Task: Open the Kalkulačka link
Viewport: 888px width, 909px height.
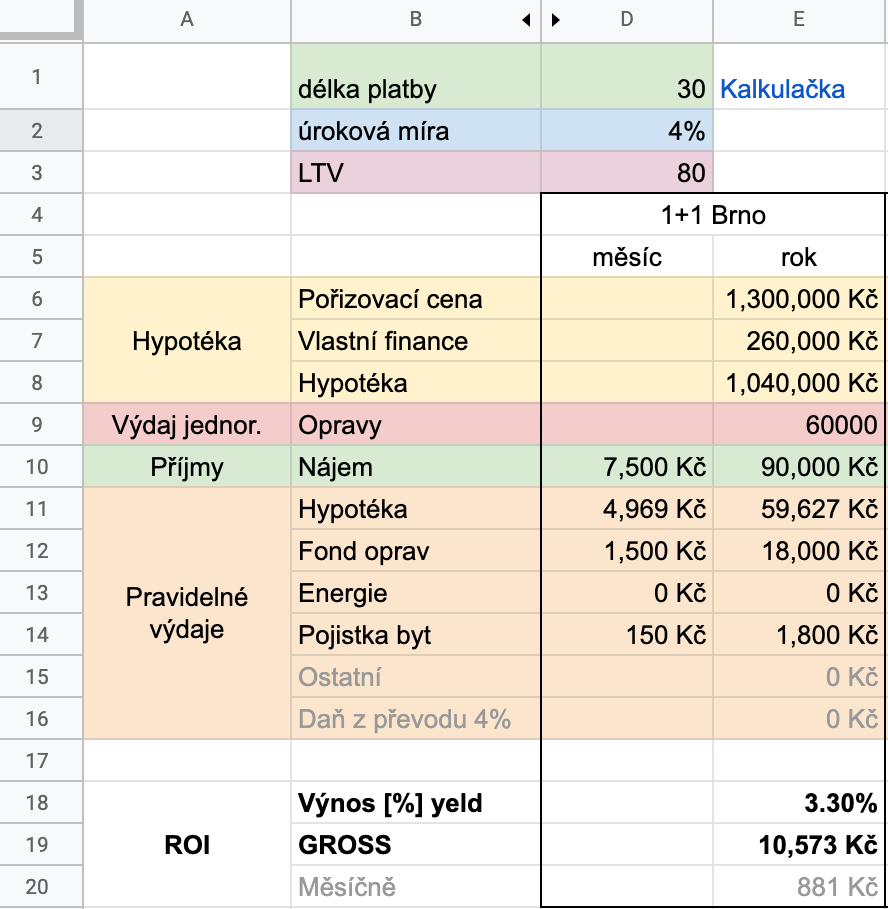Action: coord(782,90)
